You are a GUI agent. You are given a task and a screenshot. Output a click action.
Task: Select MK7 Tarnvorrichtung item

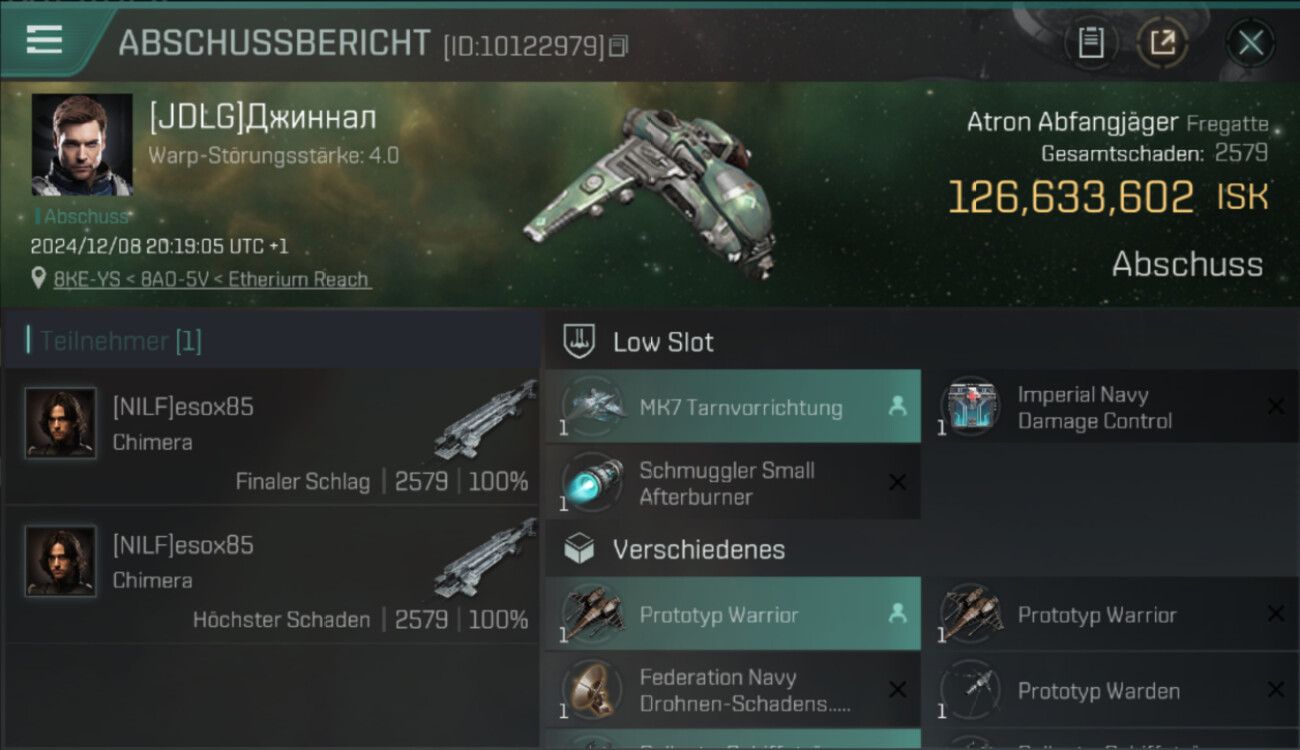[733, 407]
